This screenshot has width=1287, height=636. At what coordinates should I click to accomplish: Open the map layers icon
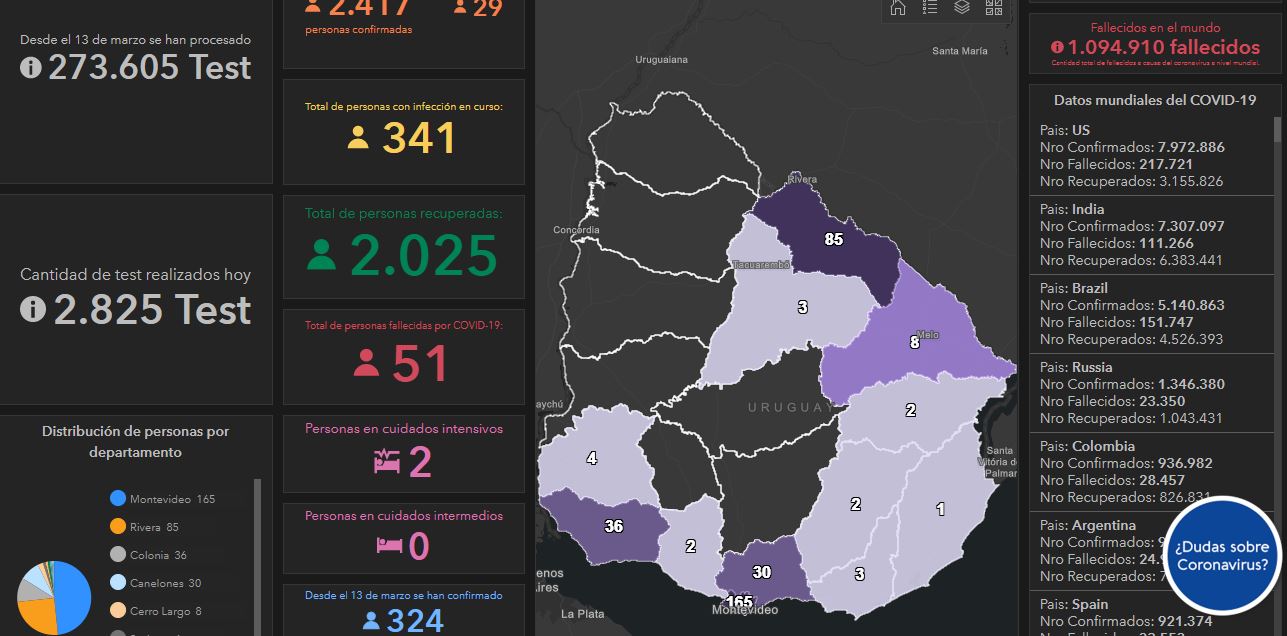pos(962,8)
